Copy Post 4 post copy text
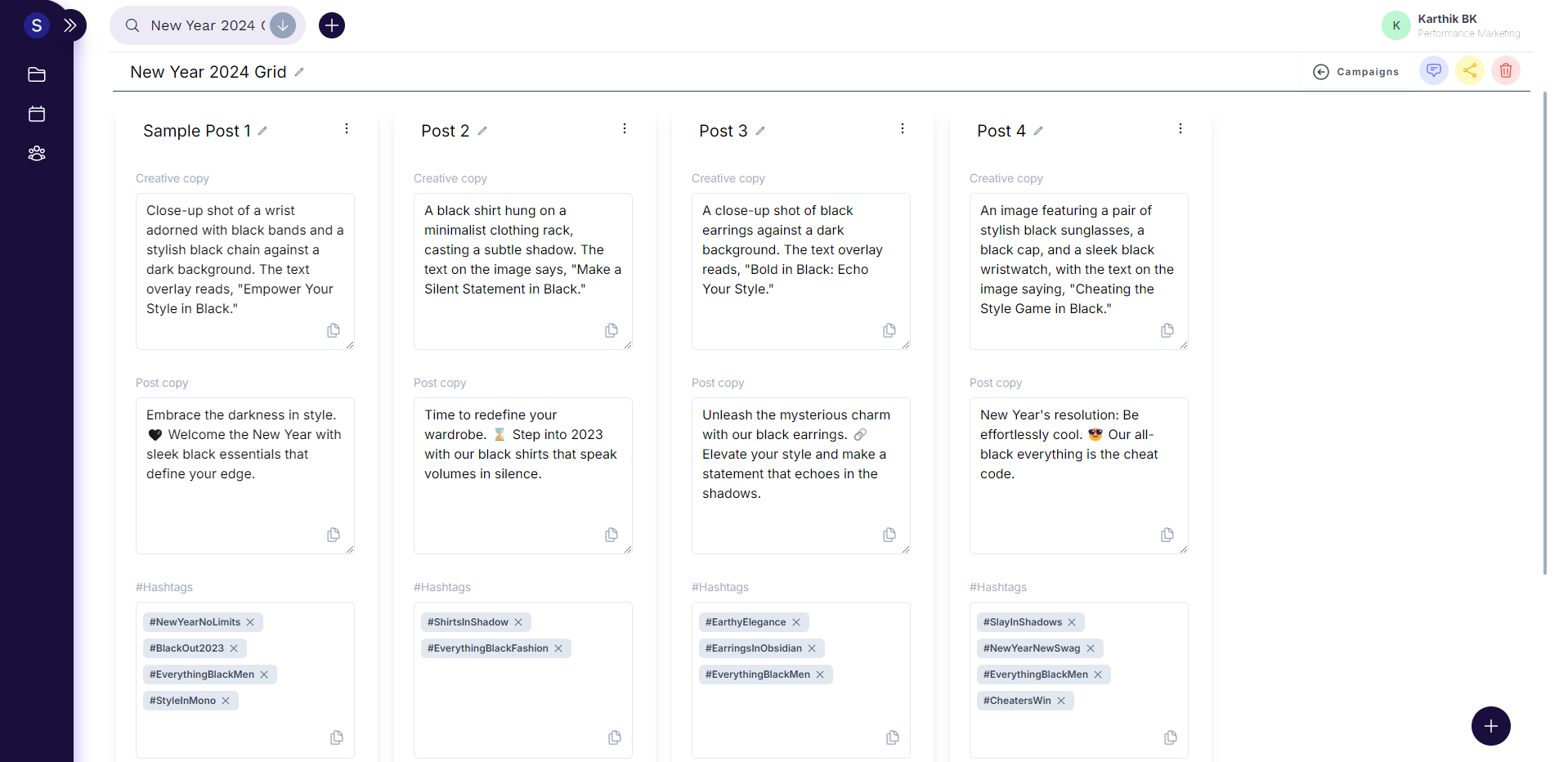 tap(1167, 535)
